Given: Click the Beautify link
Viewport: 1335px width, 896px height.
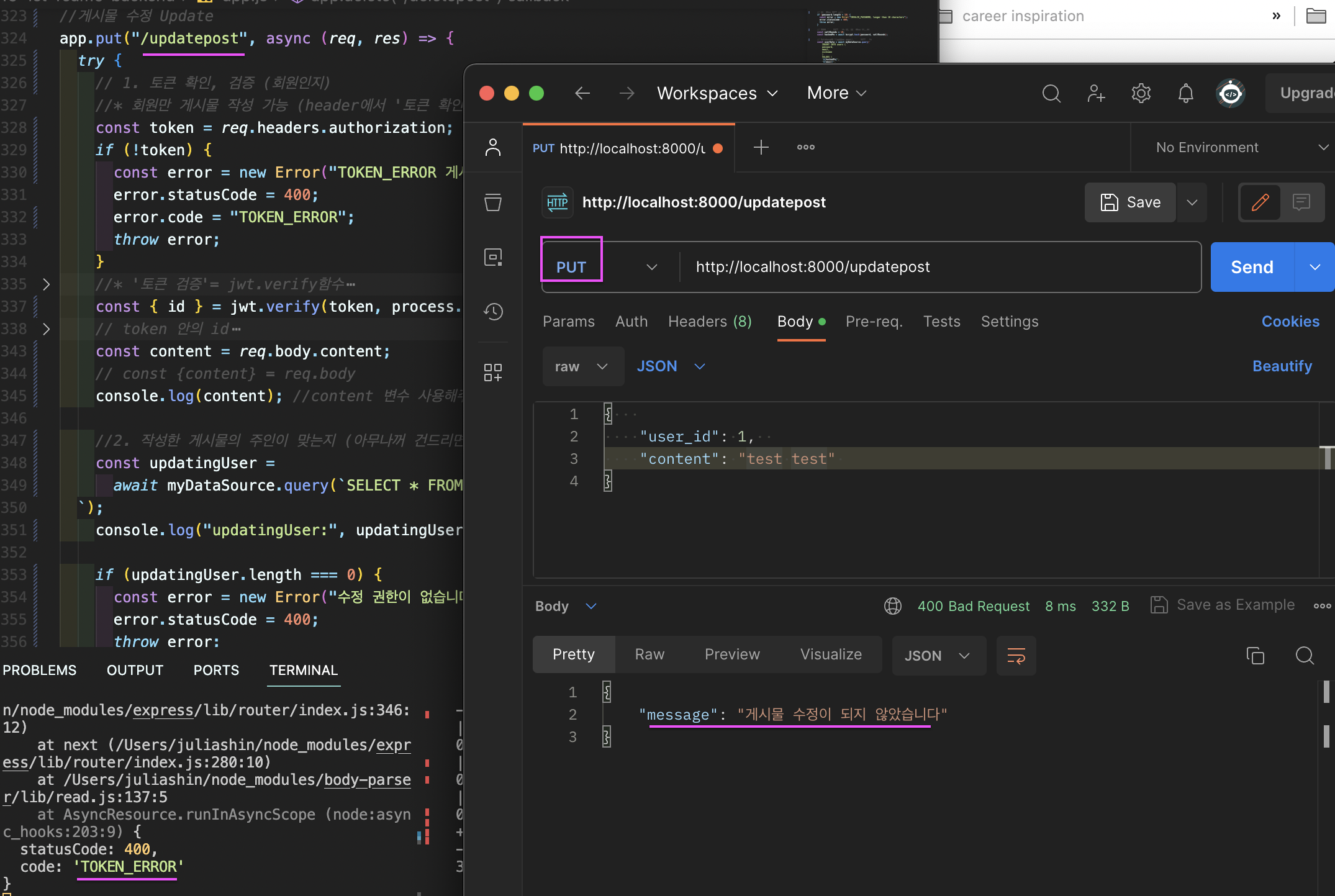Looking at the screenshot, I should (1282, 366).
